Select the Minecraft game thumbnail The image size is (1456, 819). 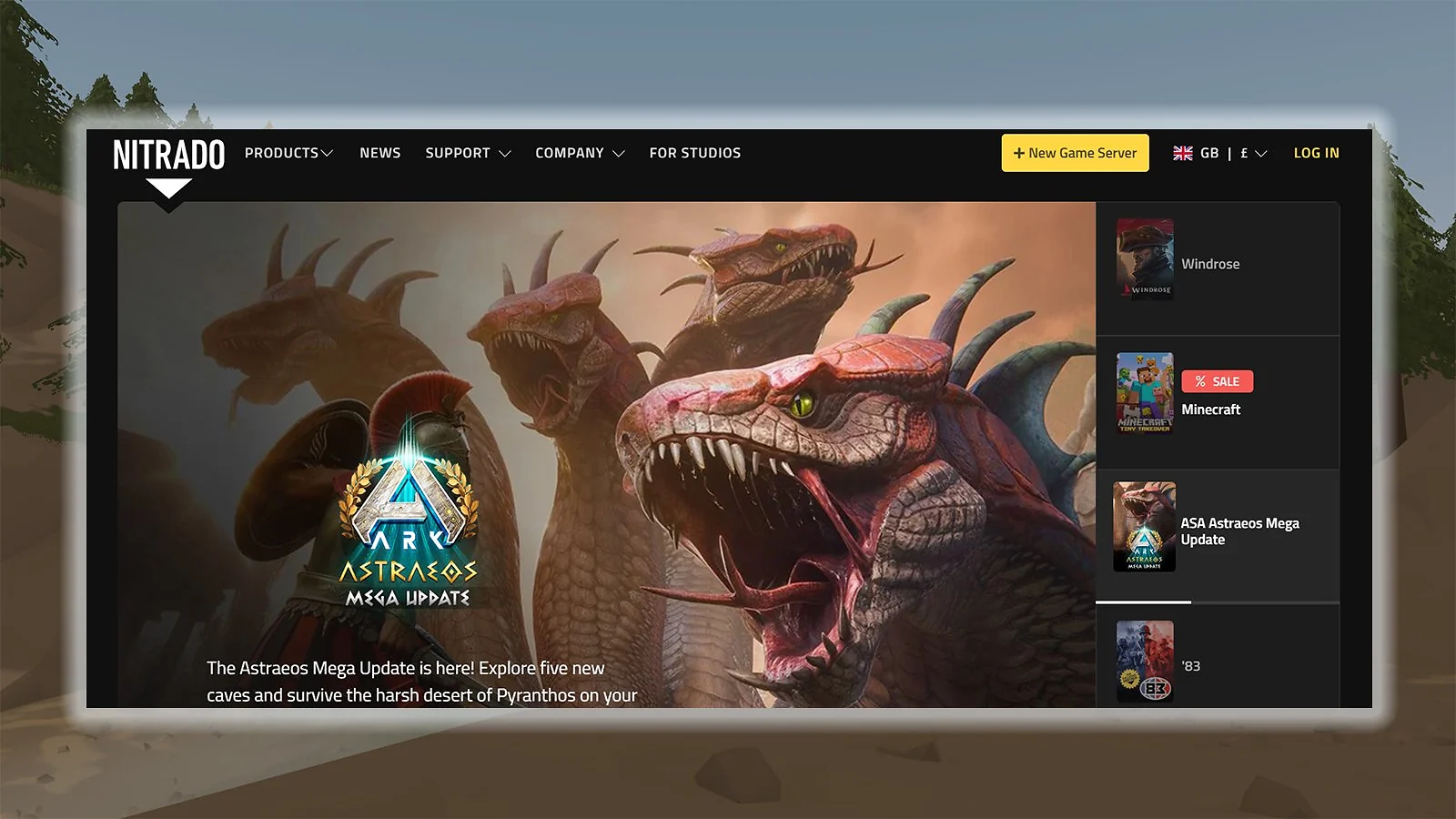point(1145,393)
